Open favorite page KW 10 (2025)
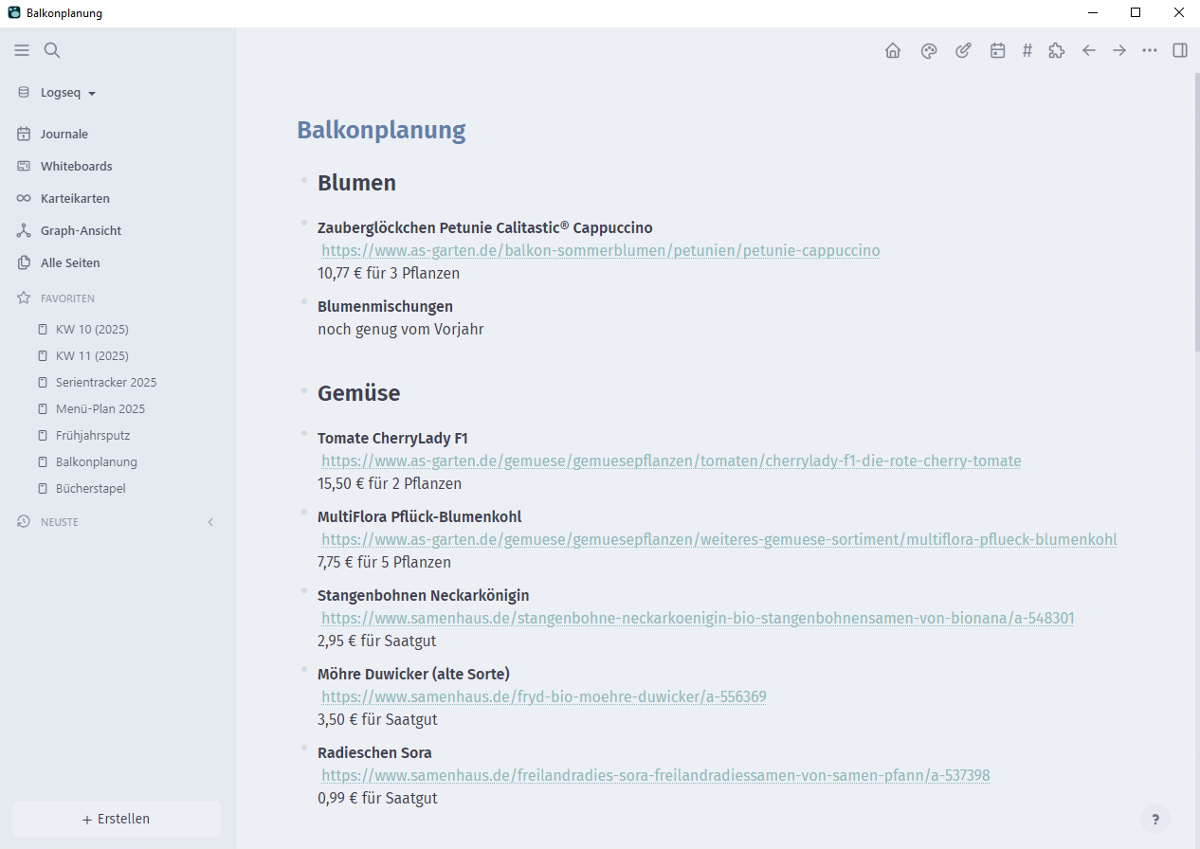This screenshot has width=1200, height=849. point(92,329)
